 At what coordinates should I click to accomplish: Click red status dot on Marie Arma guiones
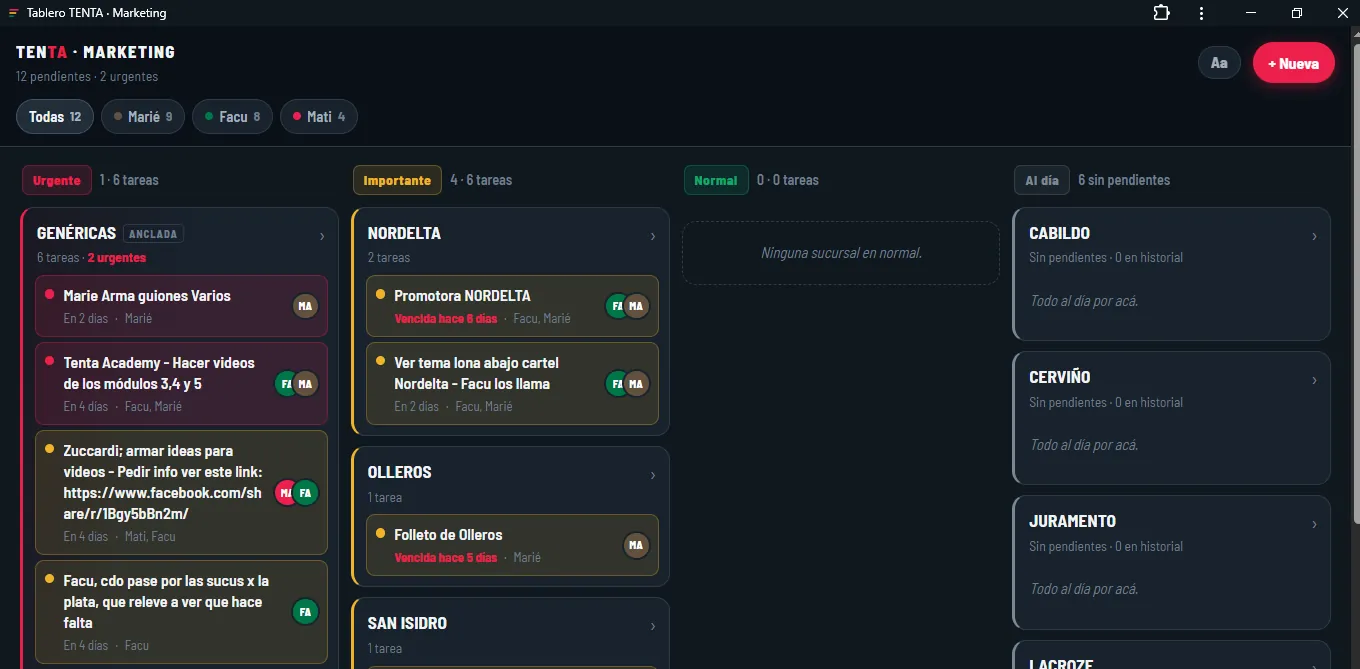(x=49, y=294)
